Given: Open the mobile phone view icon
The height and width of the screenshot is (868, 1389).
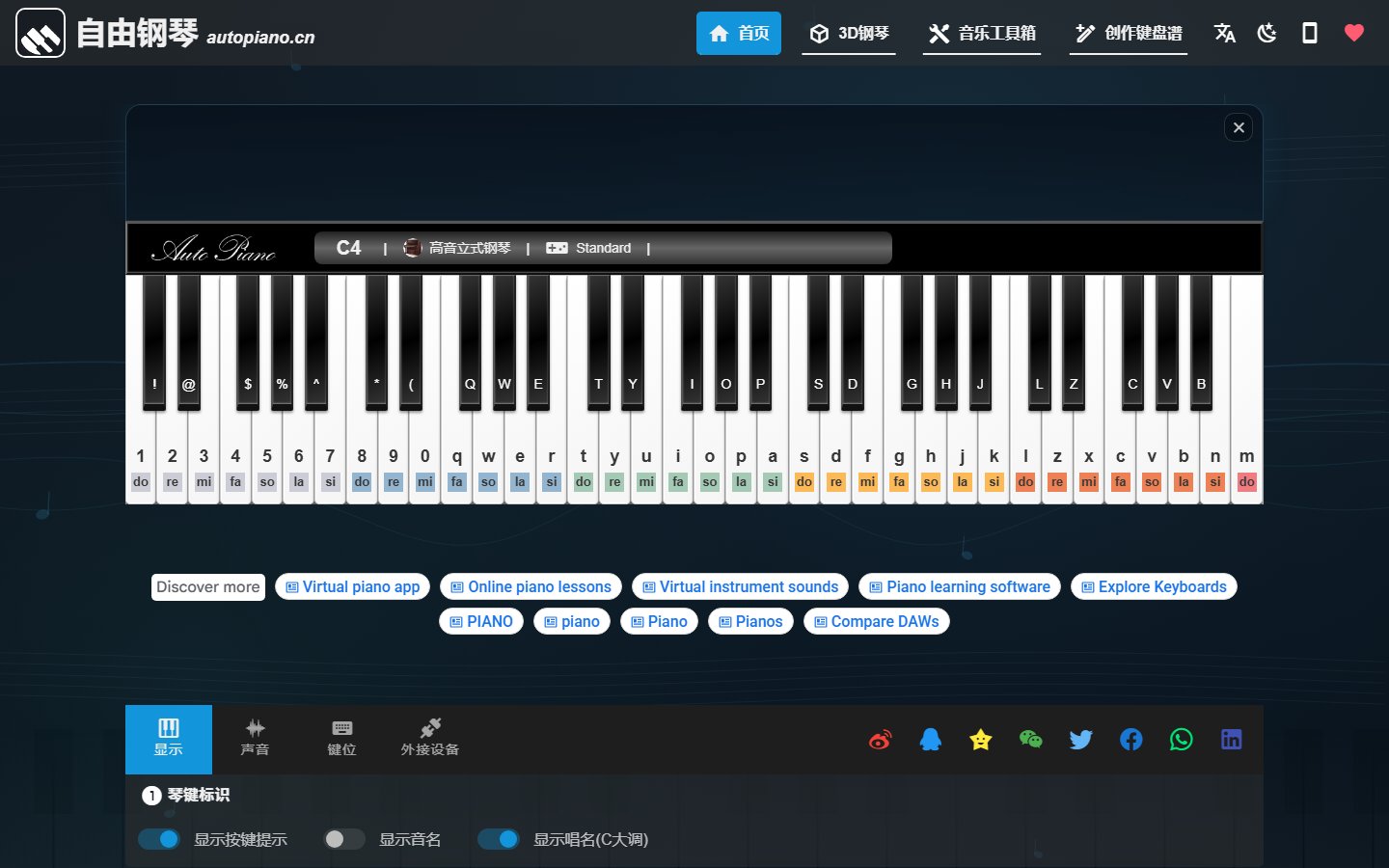Looking at the screenshot, I should 1310,33.
